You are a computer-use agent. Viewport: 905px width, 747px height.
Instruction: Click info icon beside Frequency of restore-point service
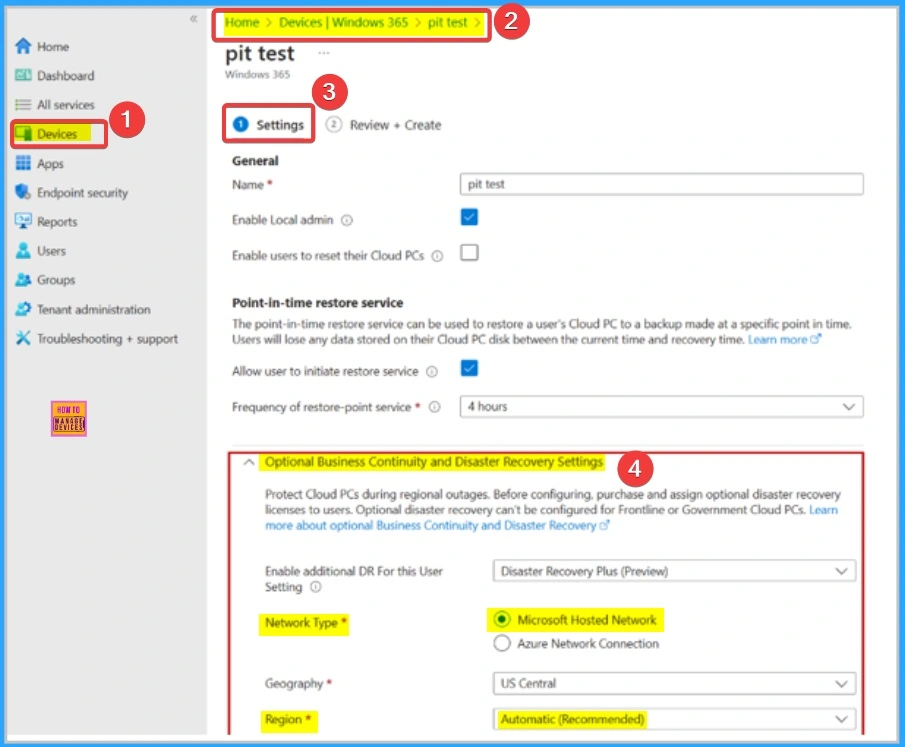tap(435, 407)
